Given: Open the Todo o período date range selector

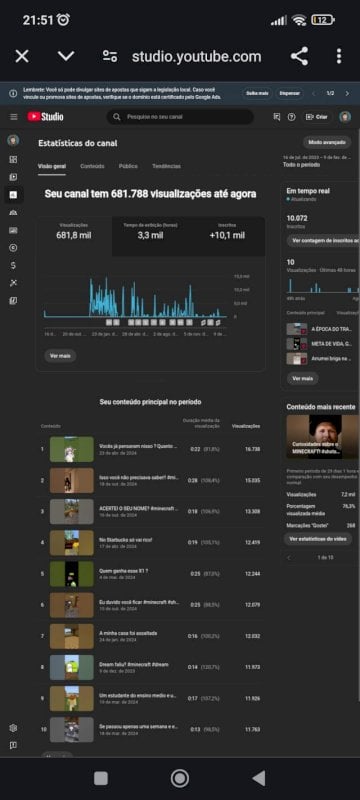Looking at the screenshot, I should point(317,161).
